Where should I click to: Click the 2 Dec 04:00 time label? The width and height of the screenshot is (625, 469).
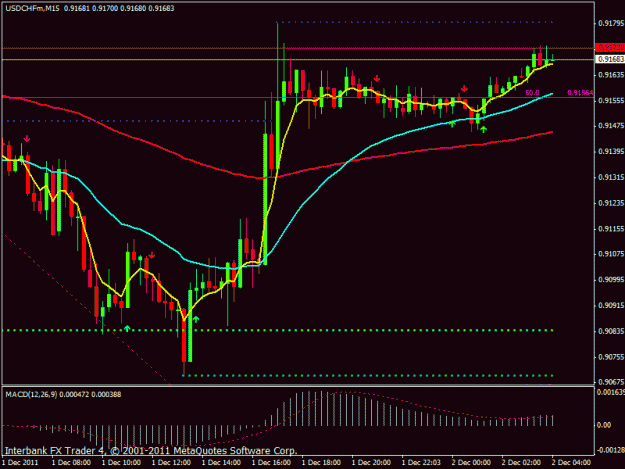pos(571,463)
